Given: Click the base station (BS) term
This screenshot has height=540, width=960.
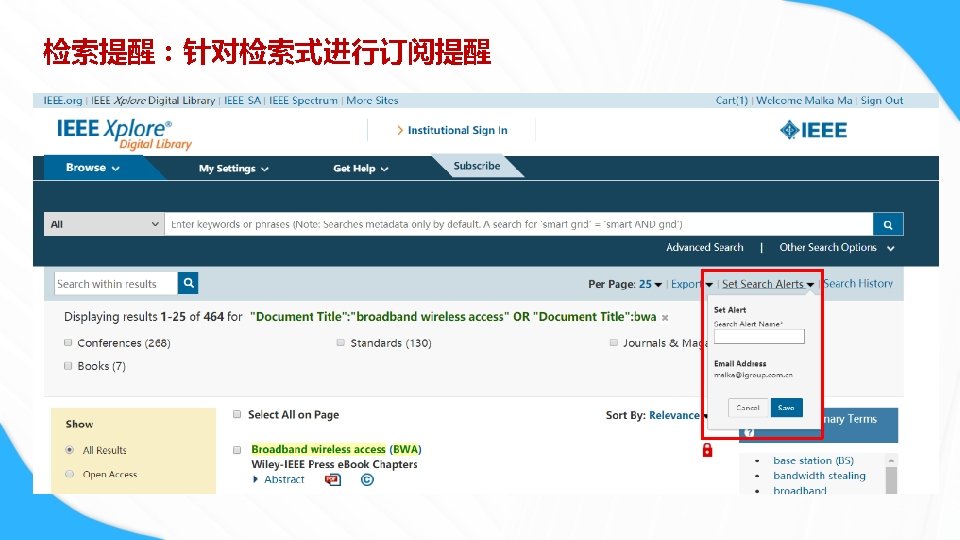Looking at the screenshot, I should point(813,460).
